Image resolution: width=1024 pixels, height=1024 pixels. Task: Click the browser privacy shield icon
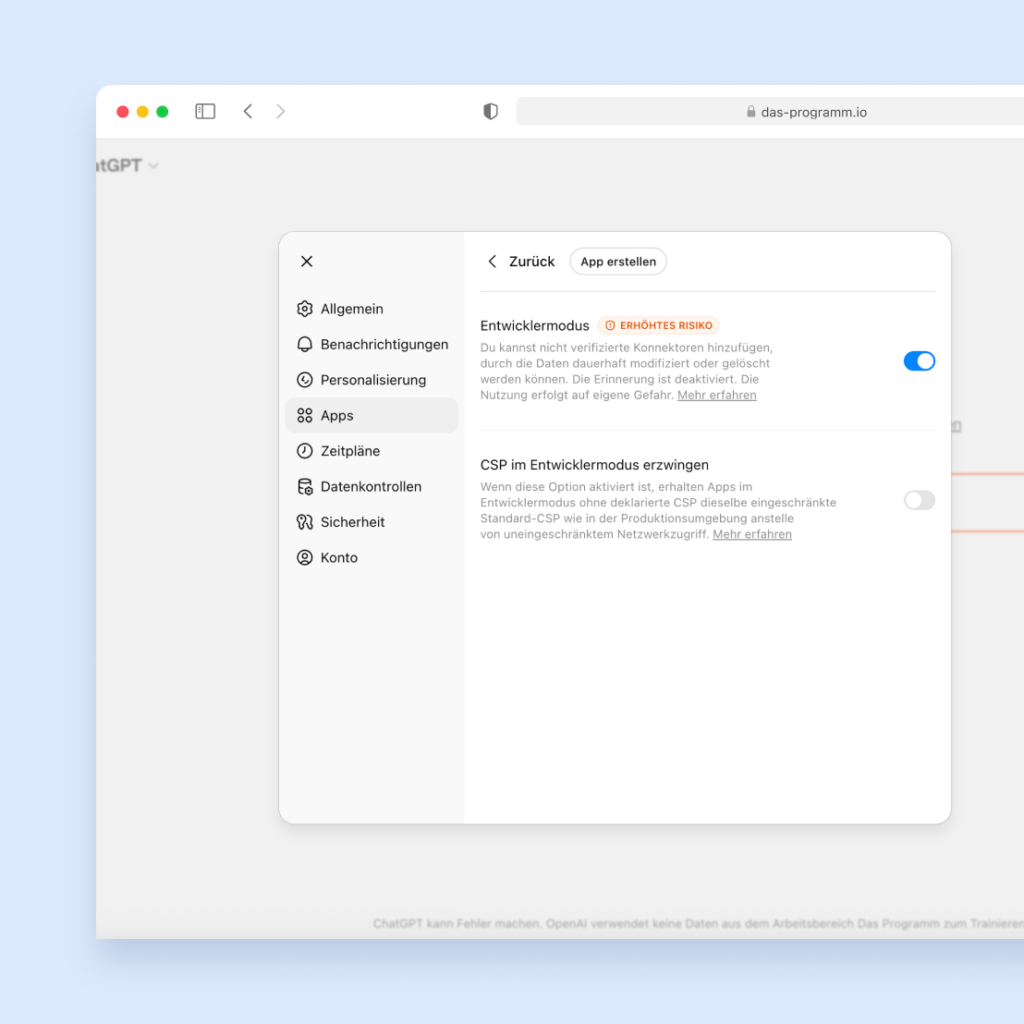(x=490, y=112)
